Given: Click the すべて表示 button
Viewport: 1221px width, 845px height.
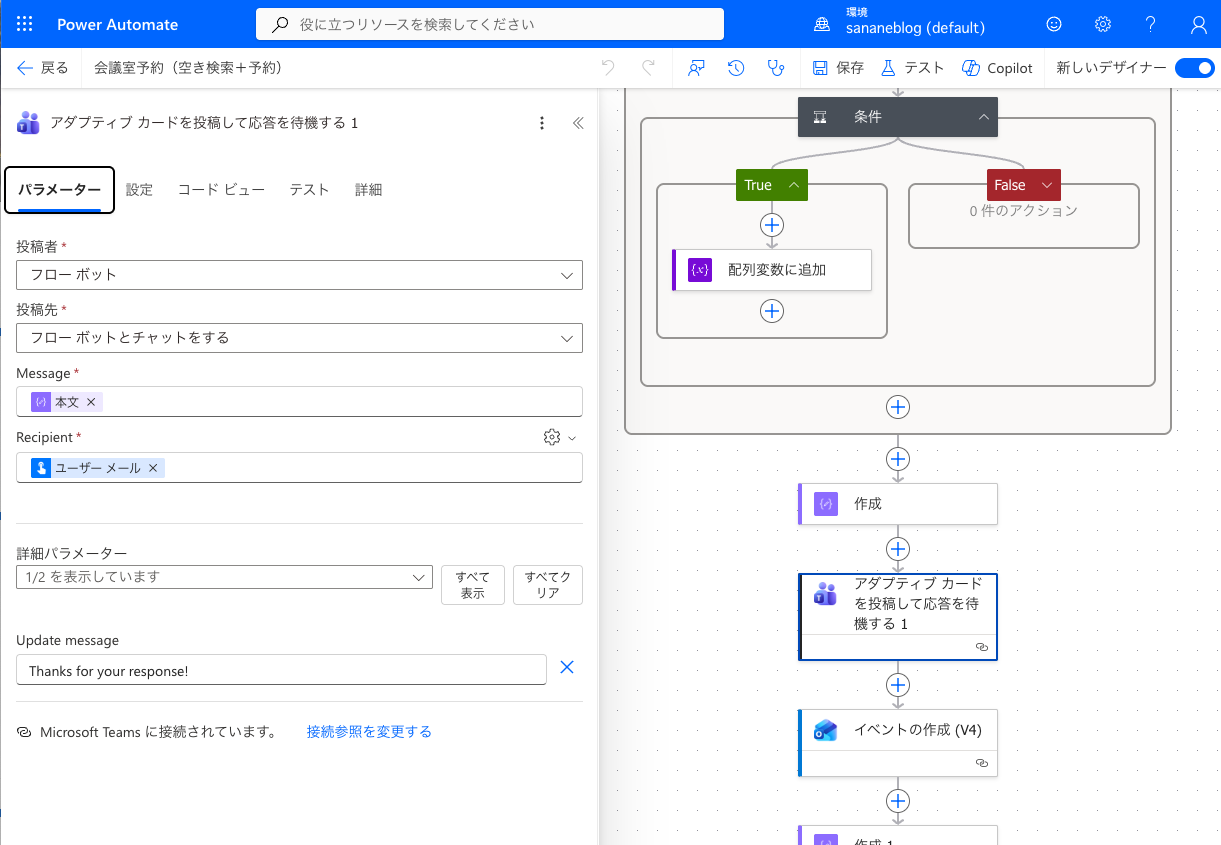Looking at the screenshot, I should (x=473, y=585).
